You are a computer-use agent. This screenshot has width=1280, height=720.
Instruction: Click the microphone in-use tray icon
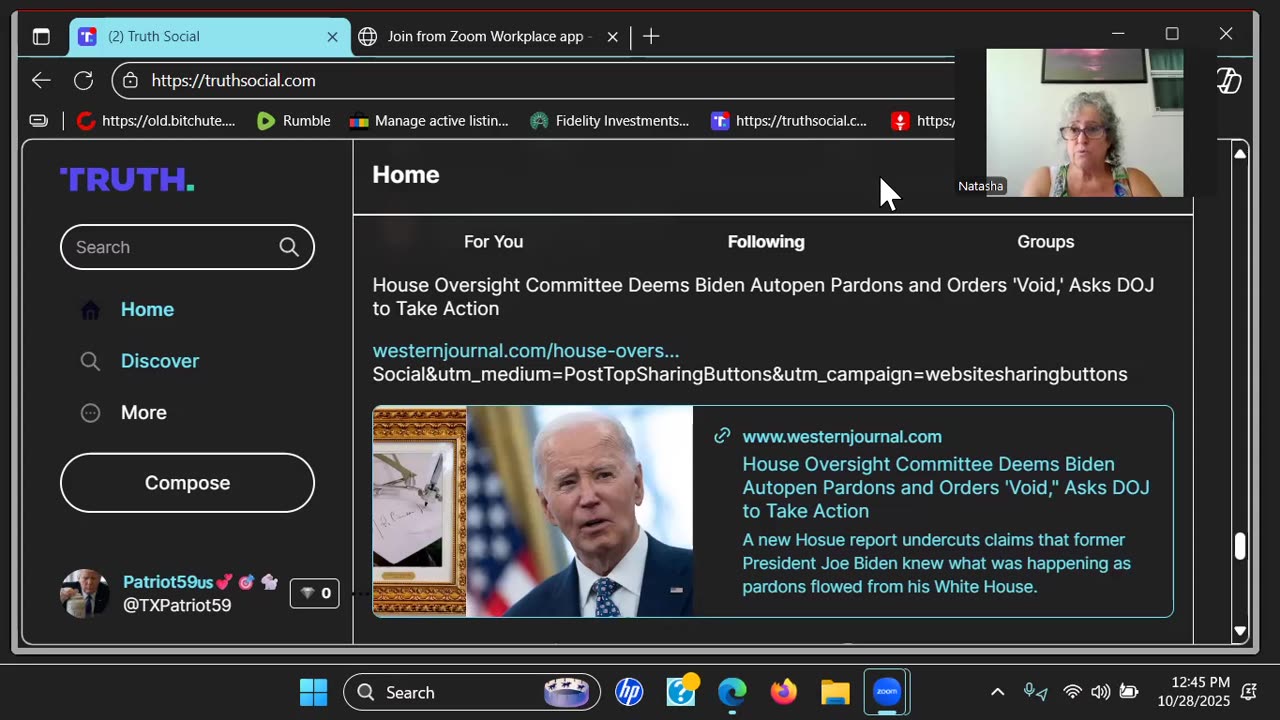(1035, 692)
